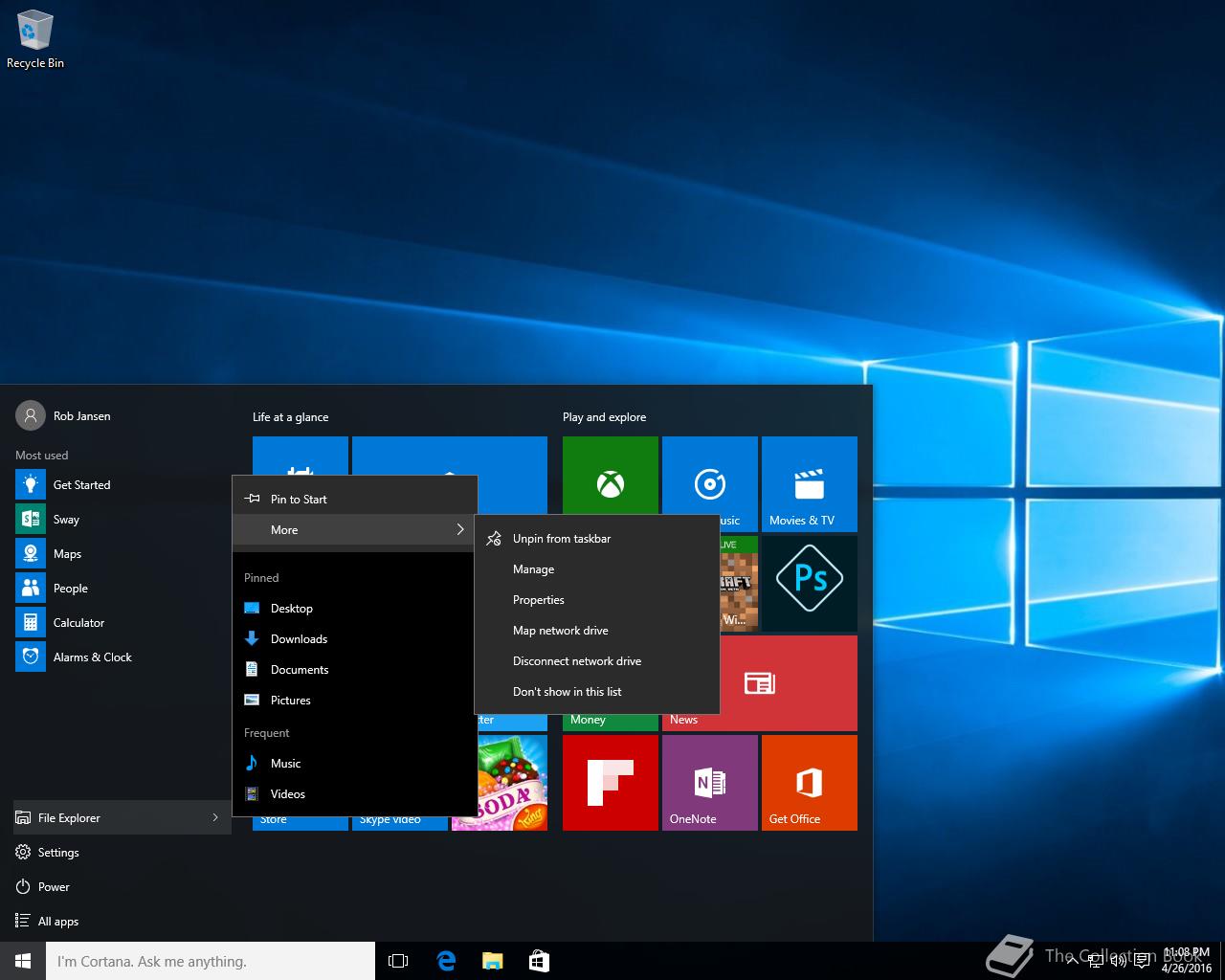Open File Explorer from taskbar
Image resolution: width=1225 pixels, height=980 pixels.
pos(492,961)
